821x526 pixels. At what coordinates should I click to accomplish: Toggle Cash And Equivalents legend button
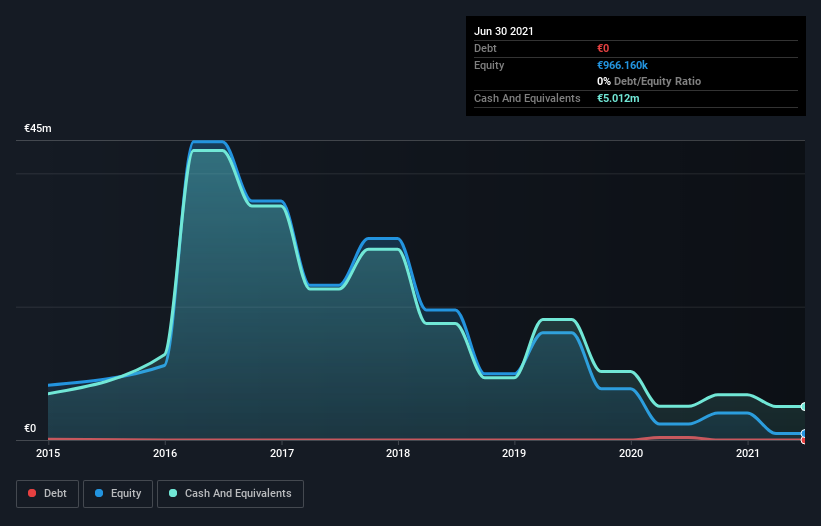point(230,494)
